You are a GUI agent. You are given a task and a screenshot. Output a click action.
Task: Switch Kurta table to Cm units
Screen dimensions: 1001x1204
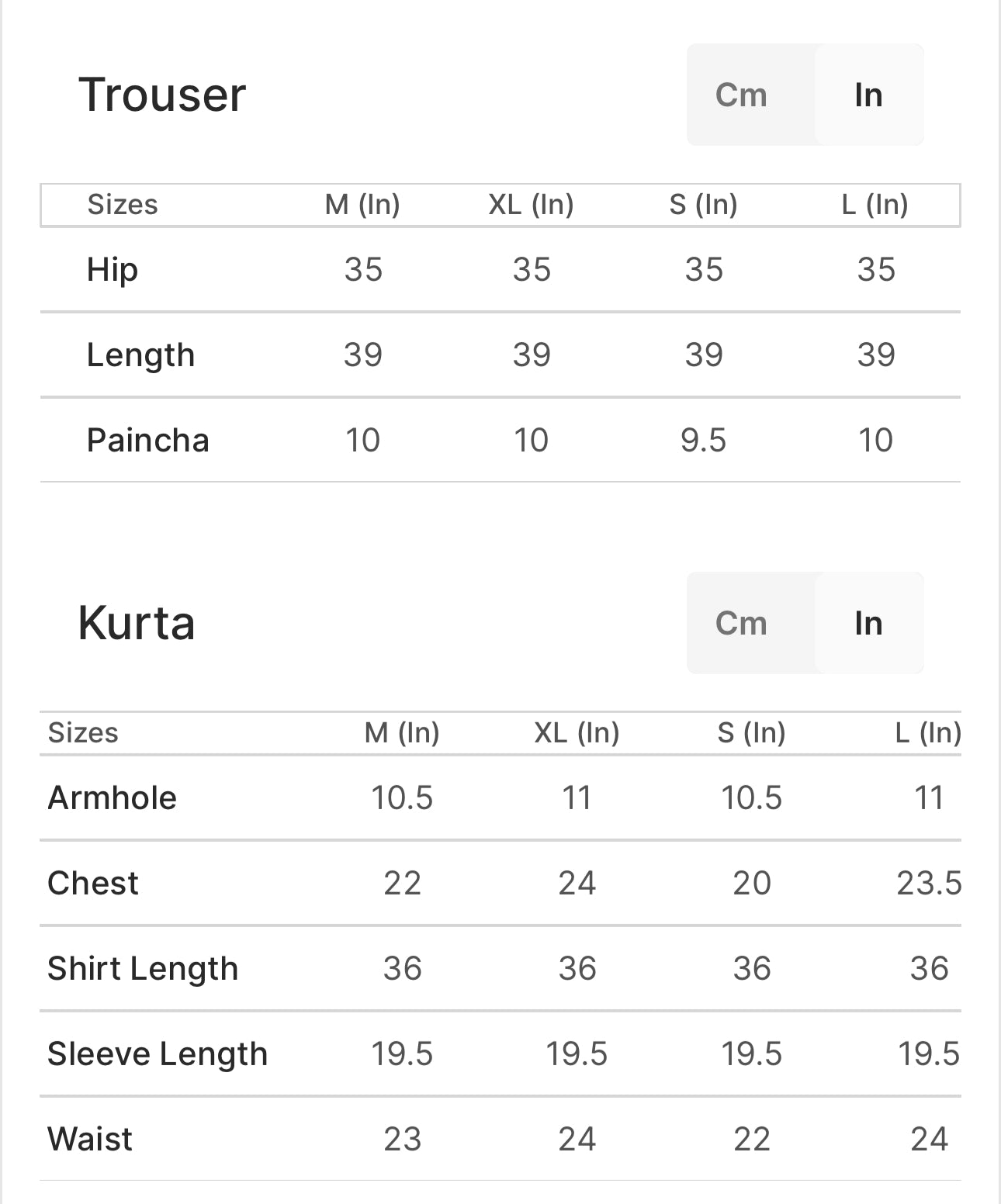741,623
